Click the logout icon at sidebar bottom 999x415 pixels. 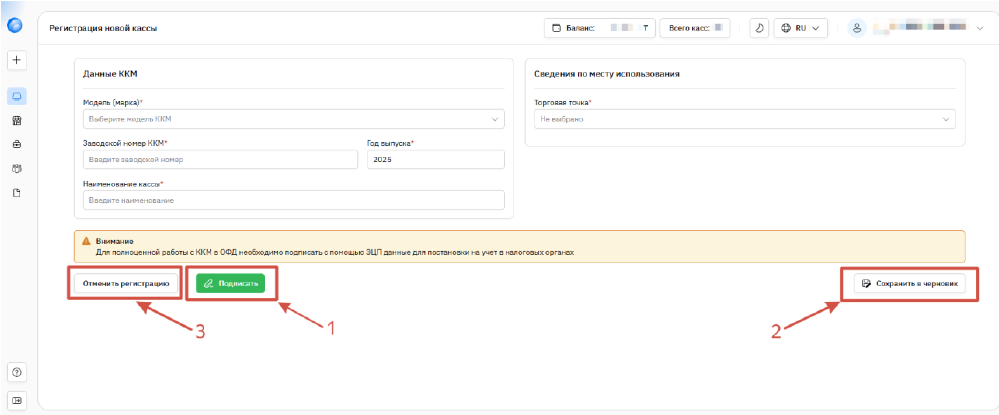click(17, 399)
